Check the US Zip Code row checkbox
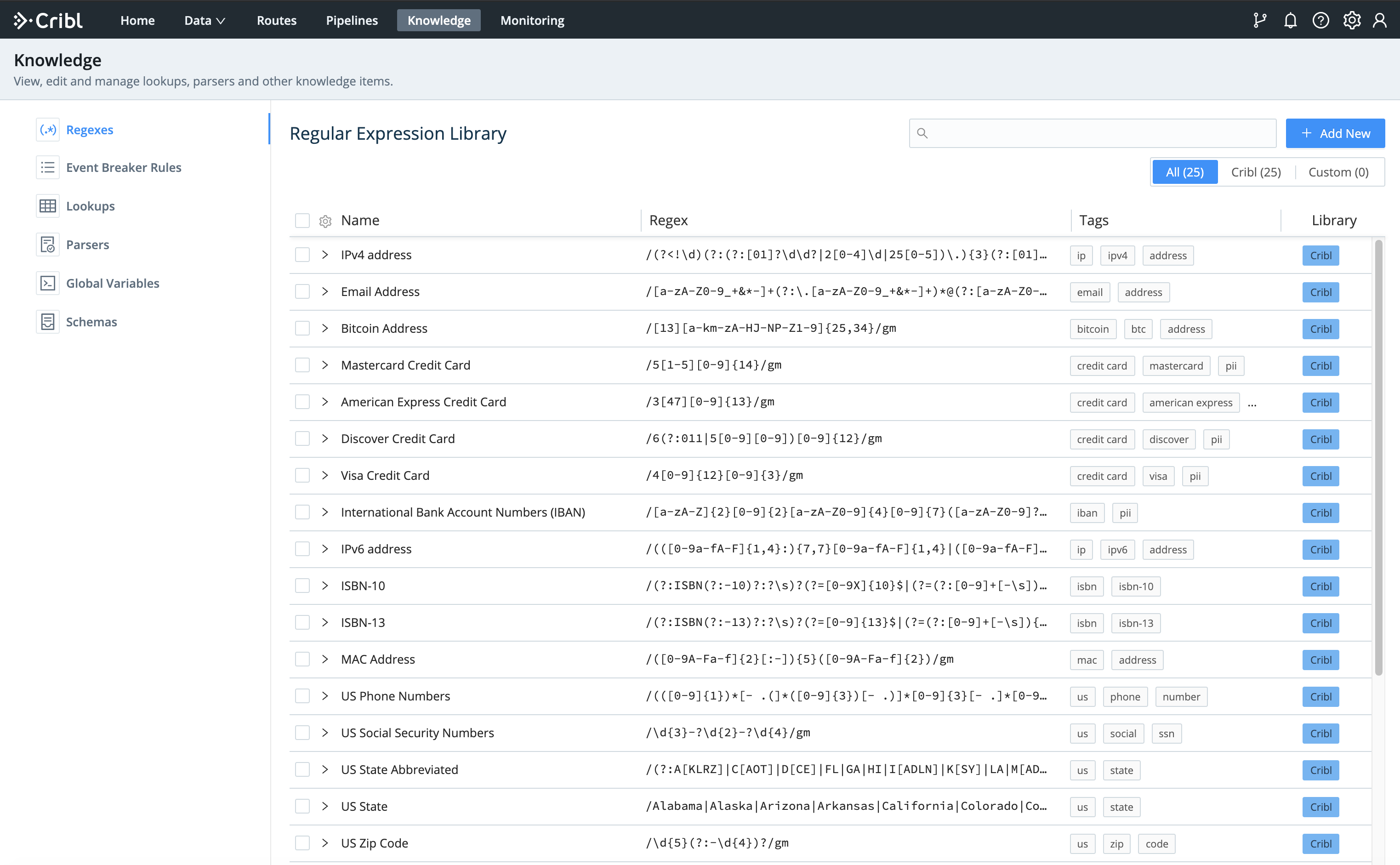 point(302,843)
